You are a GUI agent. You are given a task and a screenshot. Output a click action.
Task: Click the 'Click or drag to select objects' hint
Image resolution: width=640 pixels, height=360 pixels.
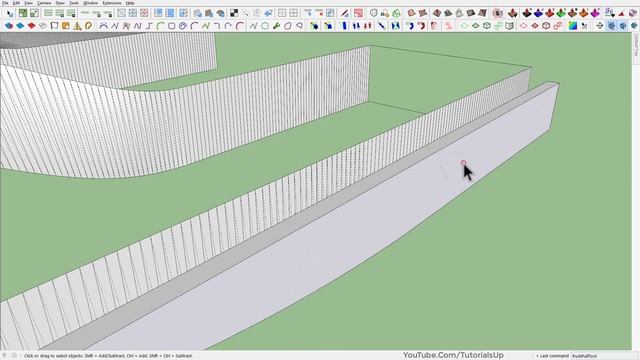pos(108,356)
